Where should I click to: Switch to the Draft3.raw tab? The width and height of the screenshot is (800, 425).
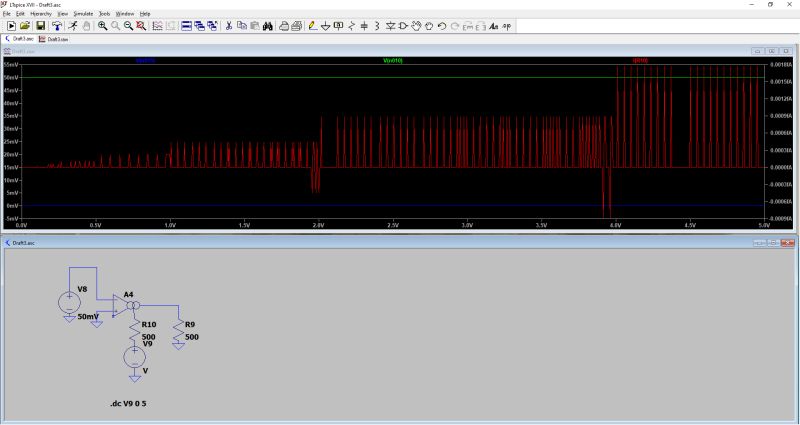point(54,39)
